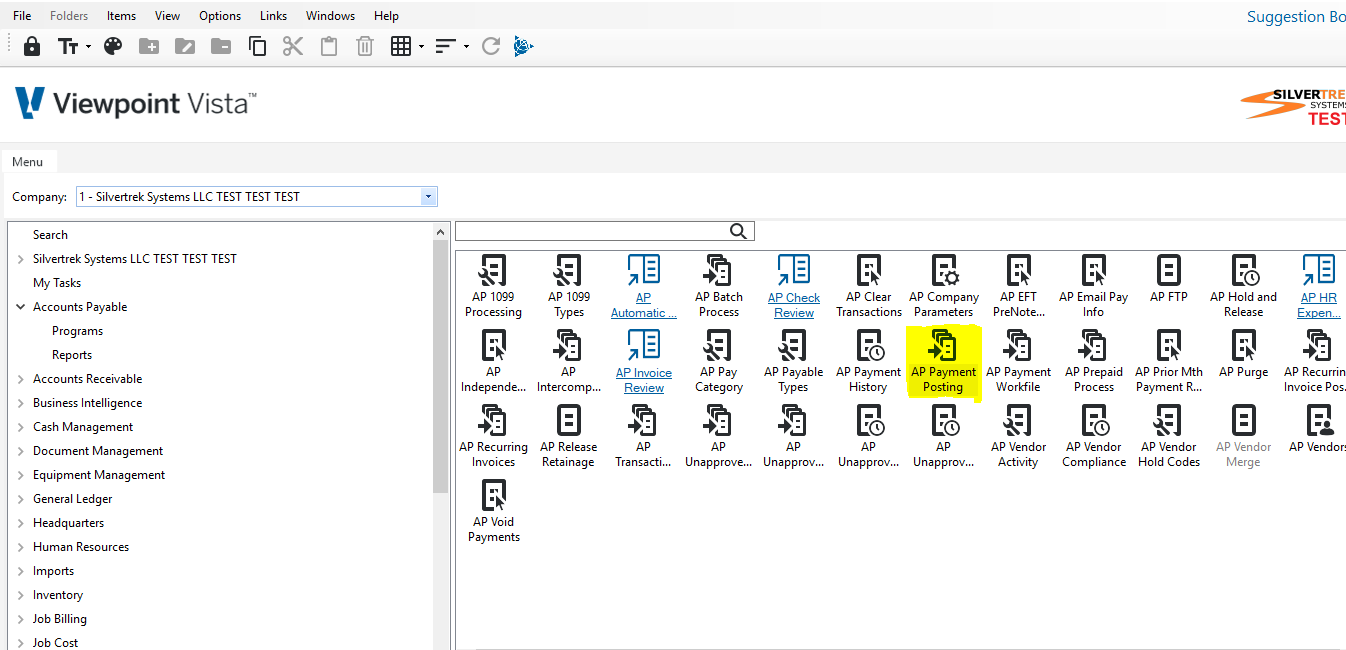Click the magnifier search button
This screenshot has width=1346, height=650.
739,231
